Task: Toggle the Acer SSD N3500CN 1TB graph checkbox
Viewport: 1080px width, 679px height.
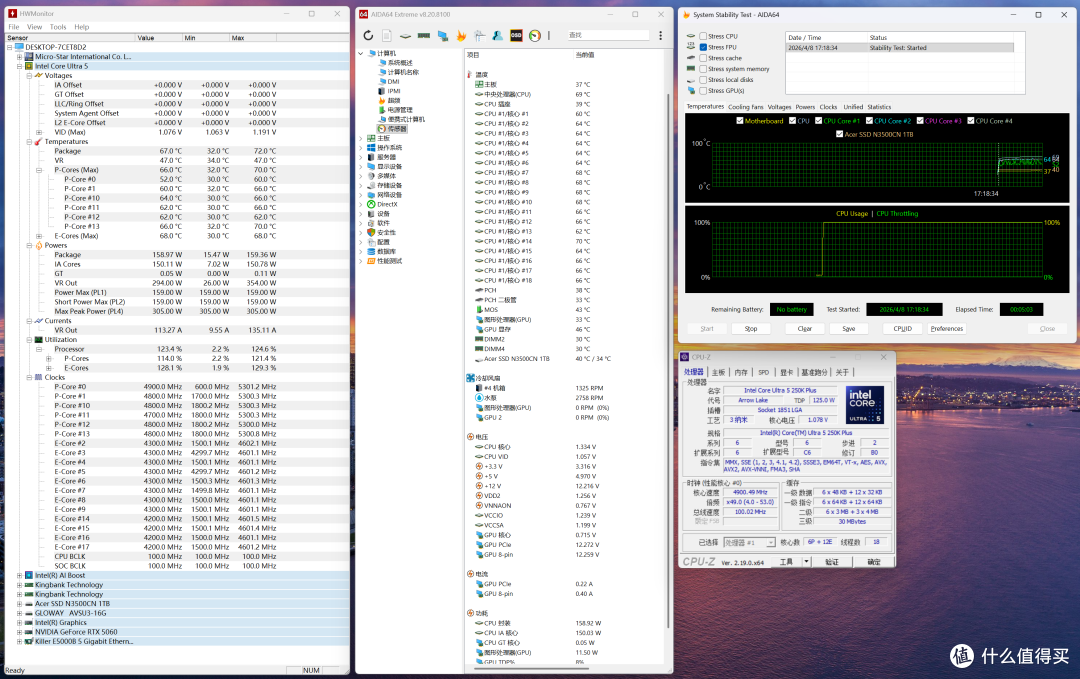Action: point(840,134)
